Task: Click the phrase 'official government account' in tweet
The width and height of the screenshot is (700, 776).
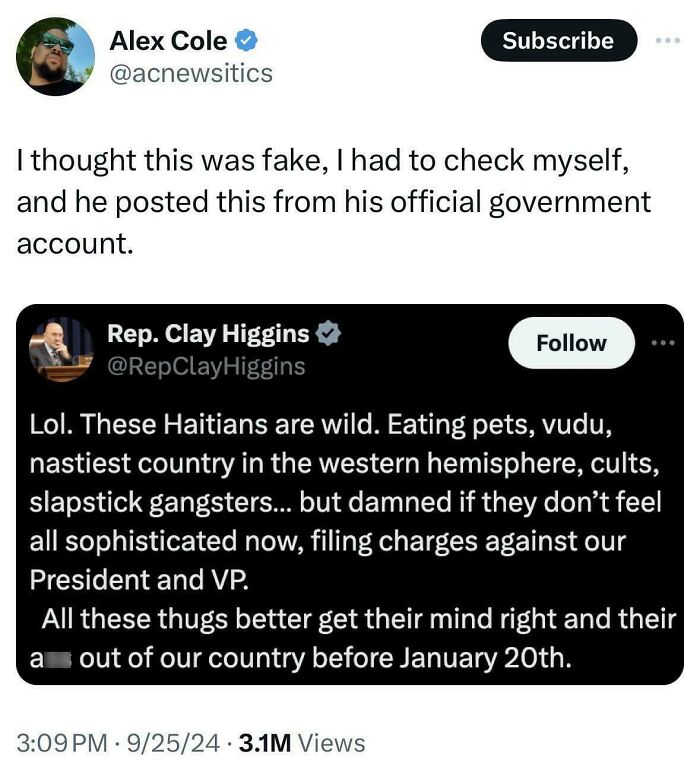Action: (520, 201)
